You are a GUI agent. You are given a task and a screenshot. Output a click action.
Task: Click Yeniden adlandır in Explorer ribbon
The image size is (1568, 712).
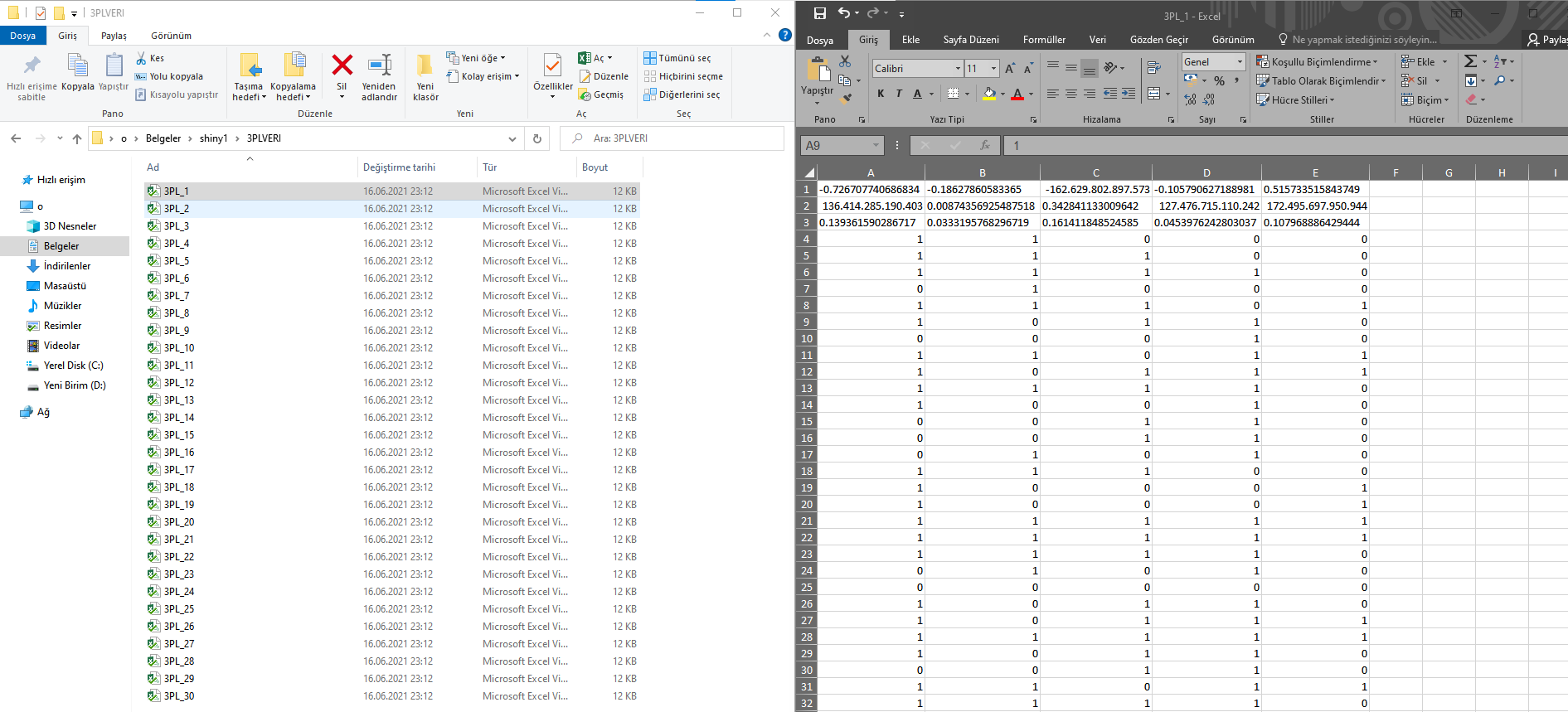pyautogui.click(x=379, y=78)
